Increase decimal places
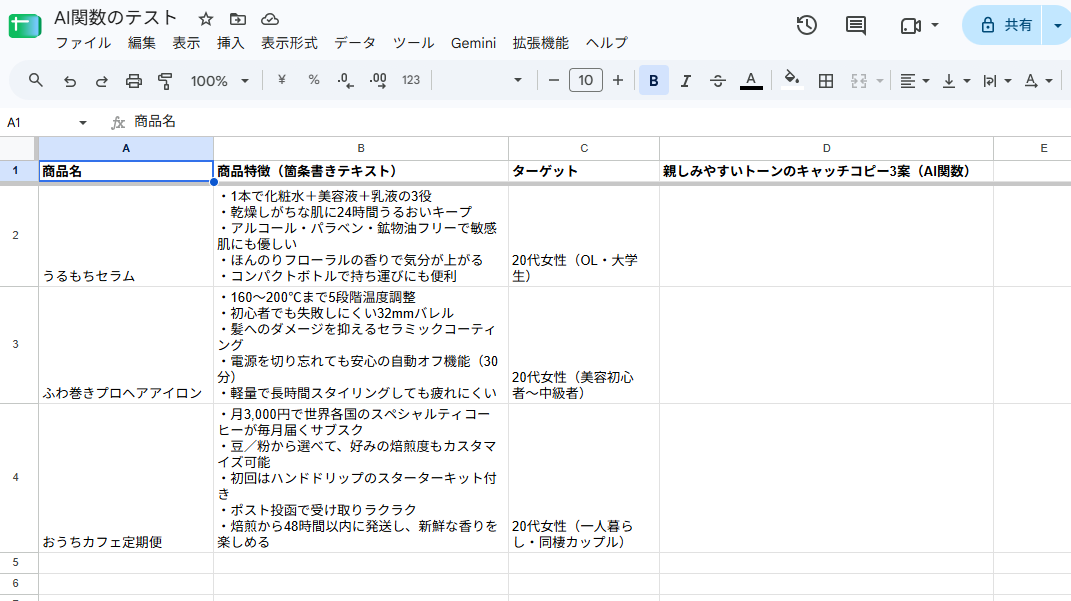Viewport: 1071px width, 601px height. click(378, 81)
